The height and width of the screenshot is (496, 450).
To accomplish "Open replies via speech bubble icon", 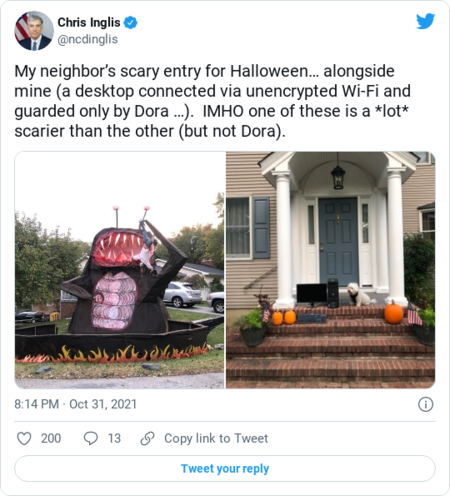I will [x=91, y=438].
